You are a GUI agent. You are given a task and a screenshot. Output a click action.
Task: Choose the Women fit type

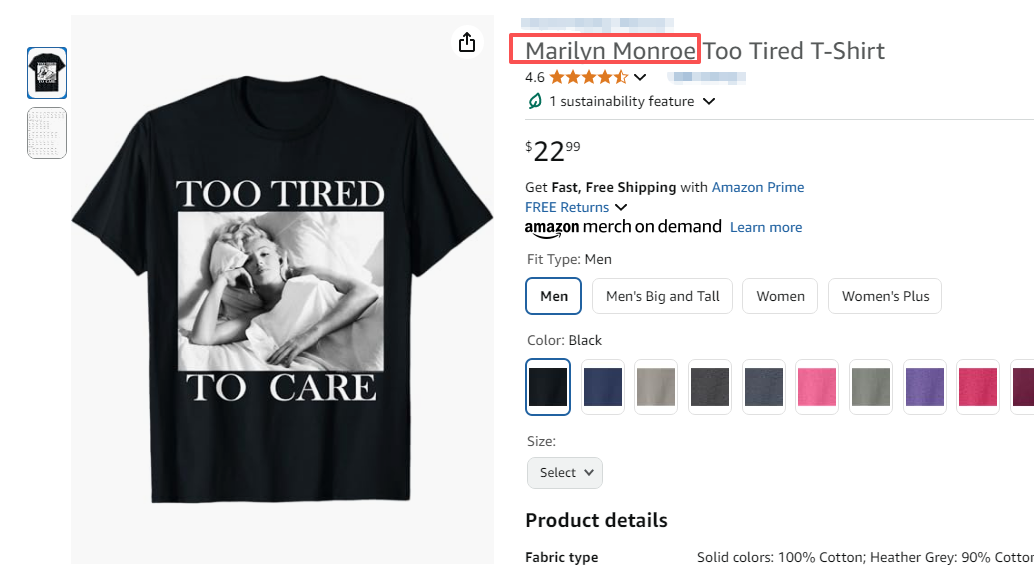coord(780,296)
